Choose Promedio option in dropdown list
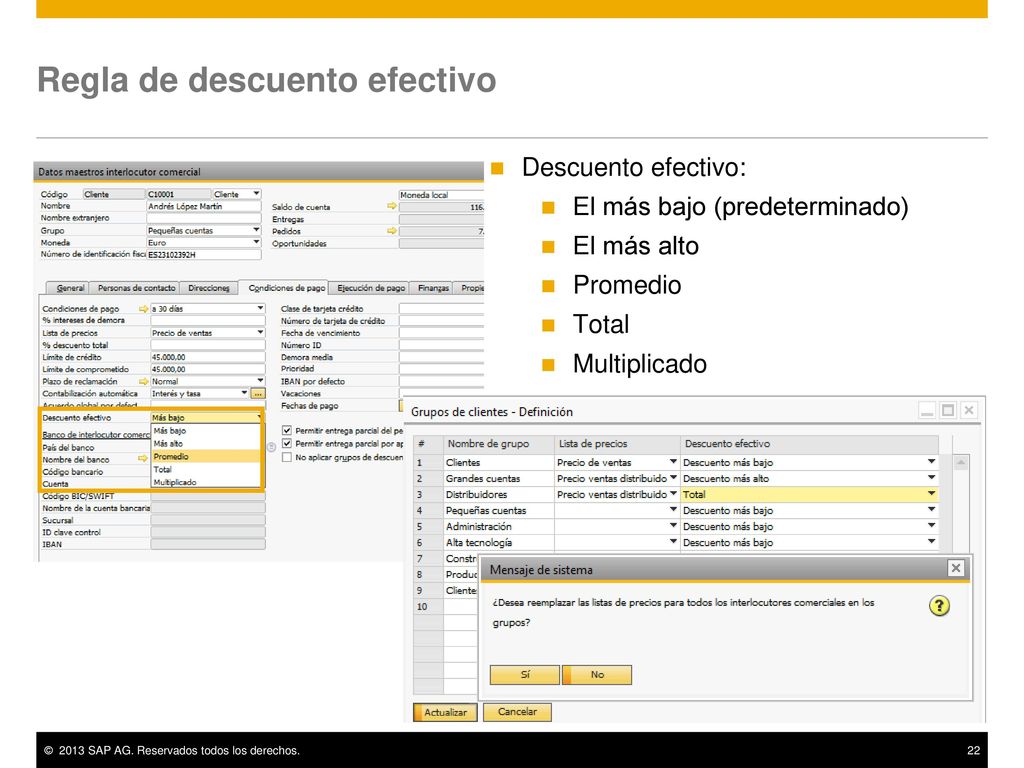This screenshot has height=768, width=1024. click(206, 456)
